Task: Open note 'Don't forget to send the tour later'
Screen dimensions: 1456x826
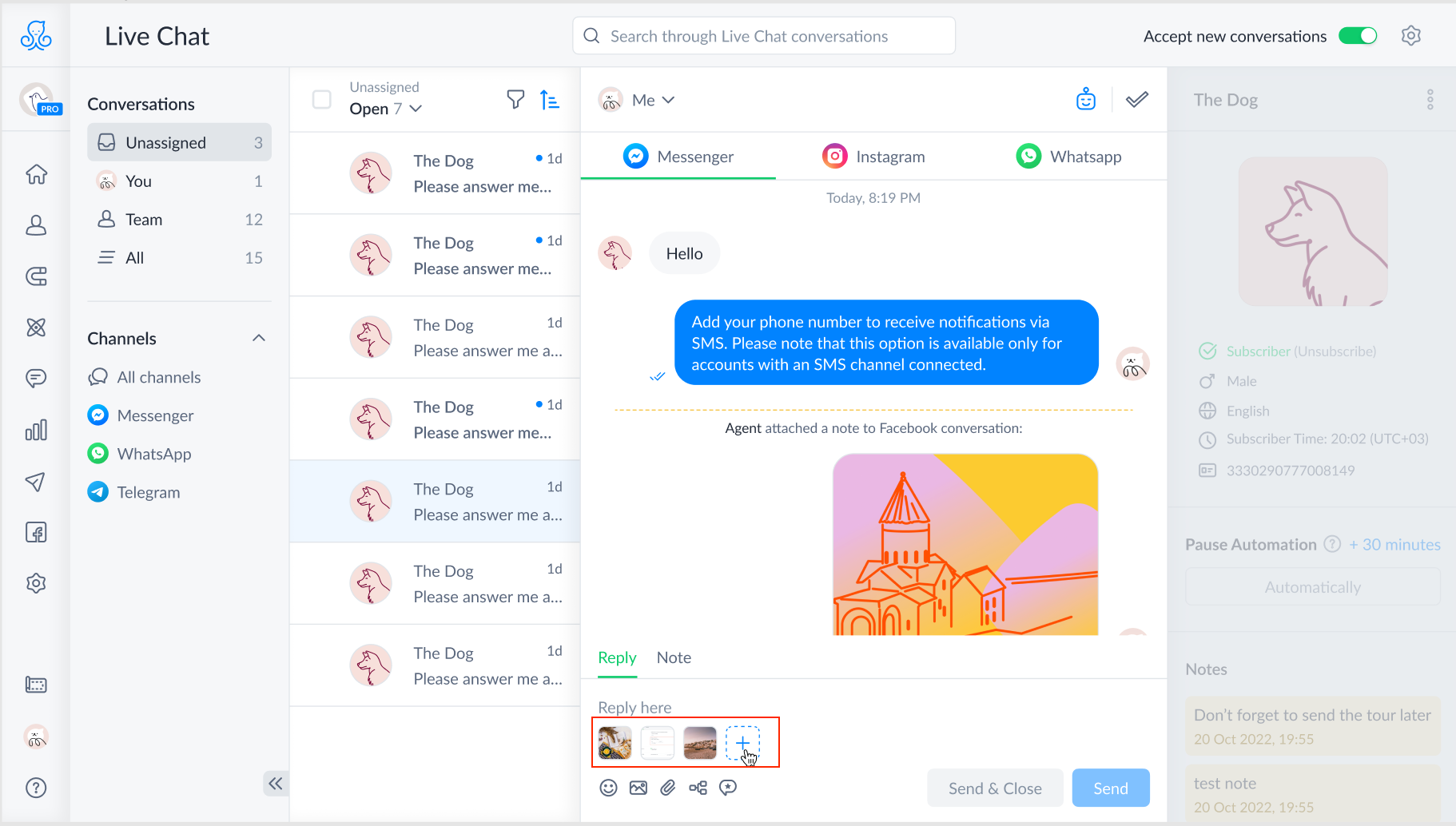Action: click(1312, 726)
